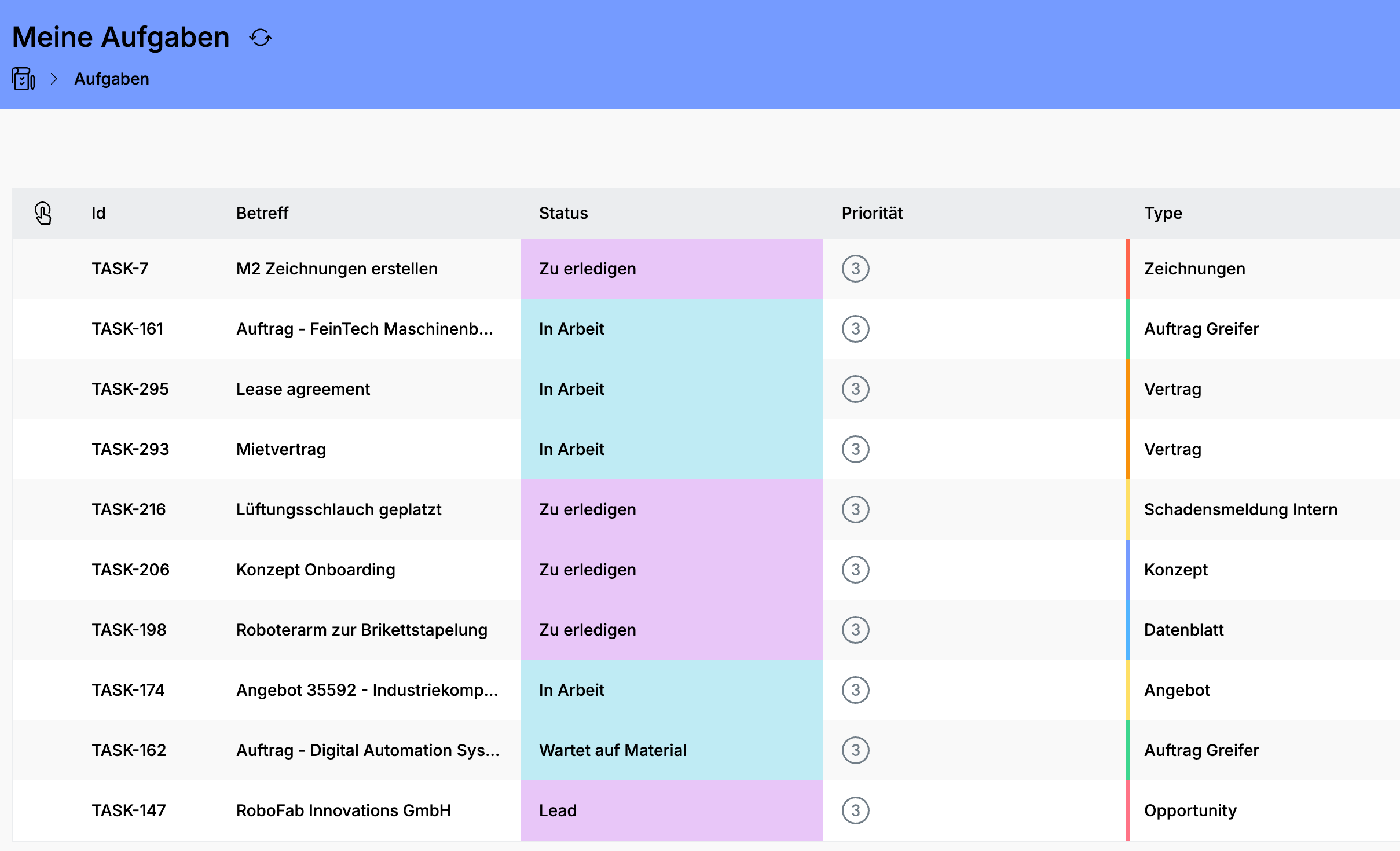This screenshot has width=1400, height=851.
Task: Sort by the Betreff column header
Action: (x=262, y=213)
